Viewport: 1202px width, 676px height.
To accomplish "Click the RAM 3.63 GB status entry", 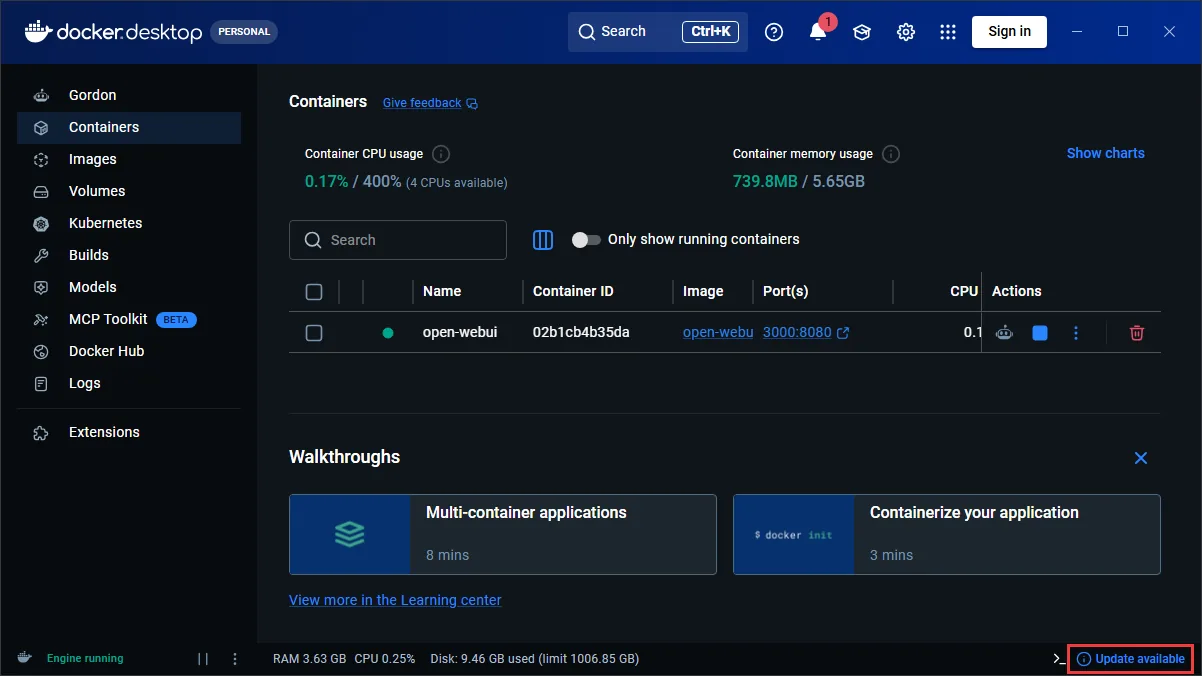I will 309,659.
